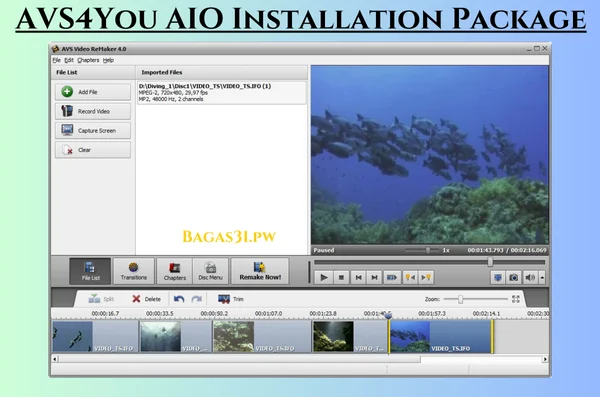This screenshot has width=600, height=397.
Task: Open the Help menu
Action: pyautogui.click(x=108, y=60)
